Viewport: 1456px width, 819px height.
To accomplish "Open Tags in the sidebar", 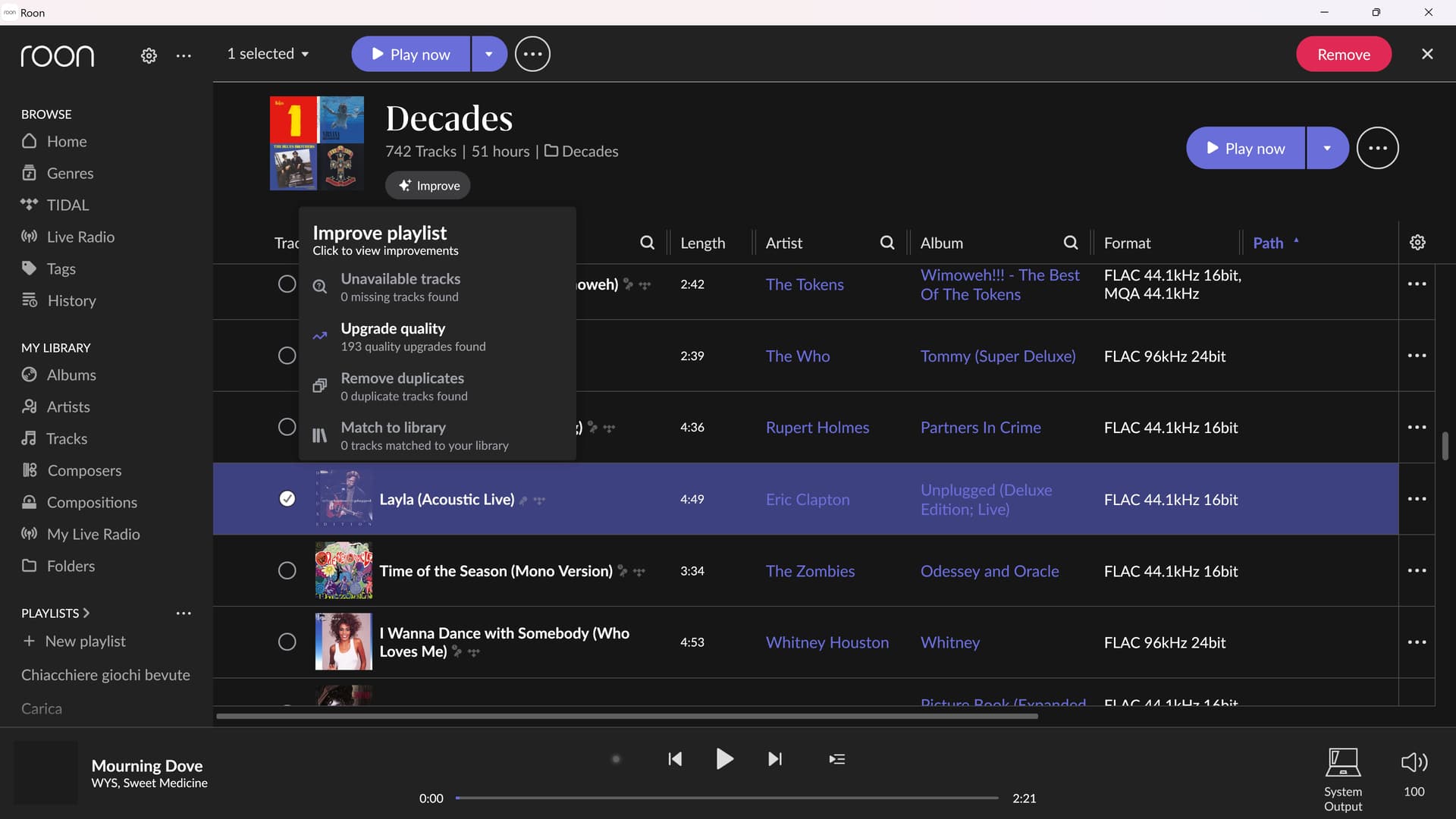I will coord(61,268).
